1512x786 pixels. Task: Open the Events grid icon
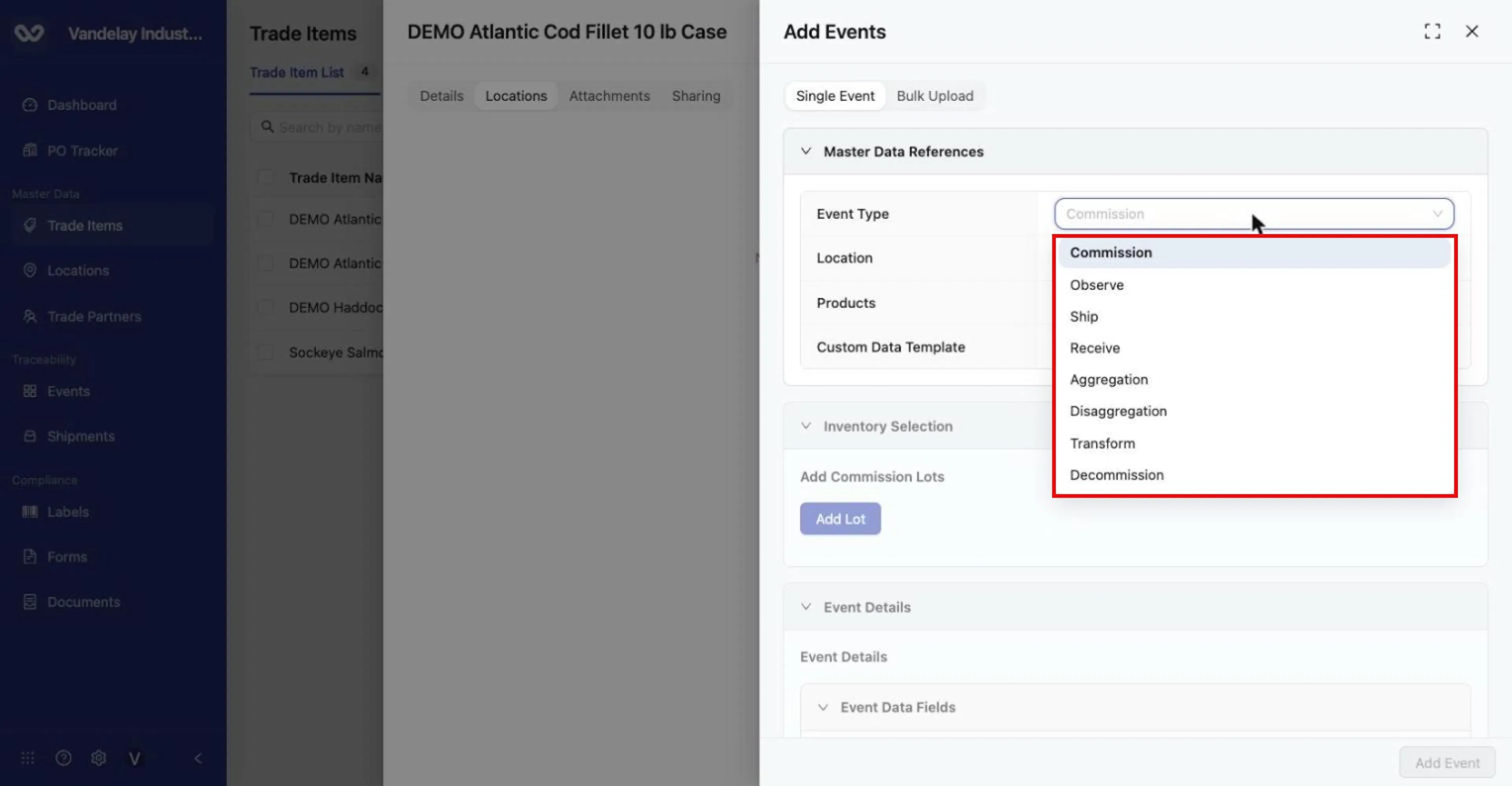point(30,391)
